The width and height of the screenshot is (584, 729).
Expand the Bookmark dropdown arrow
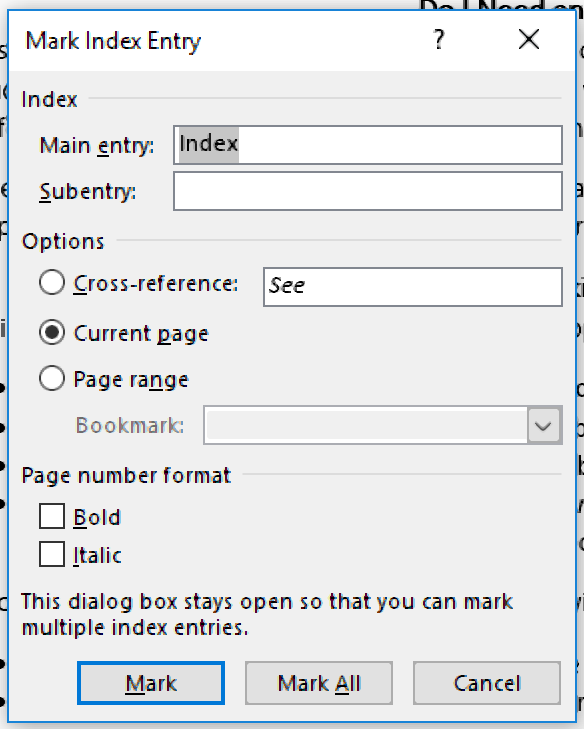pos(544,425)
